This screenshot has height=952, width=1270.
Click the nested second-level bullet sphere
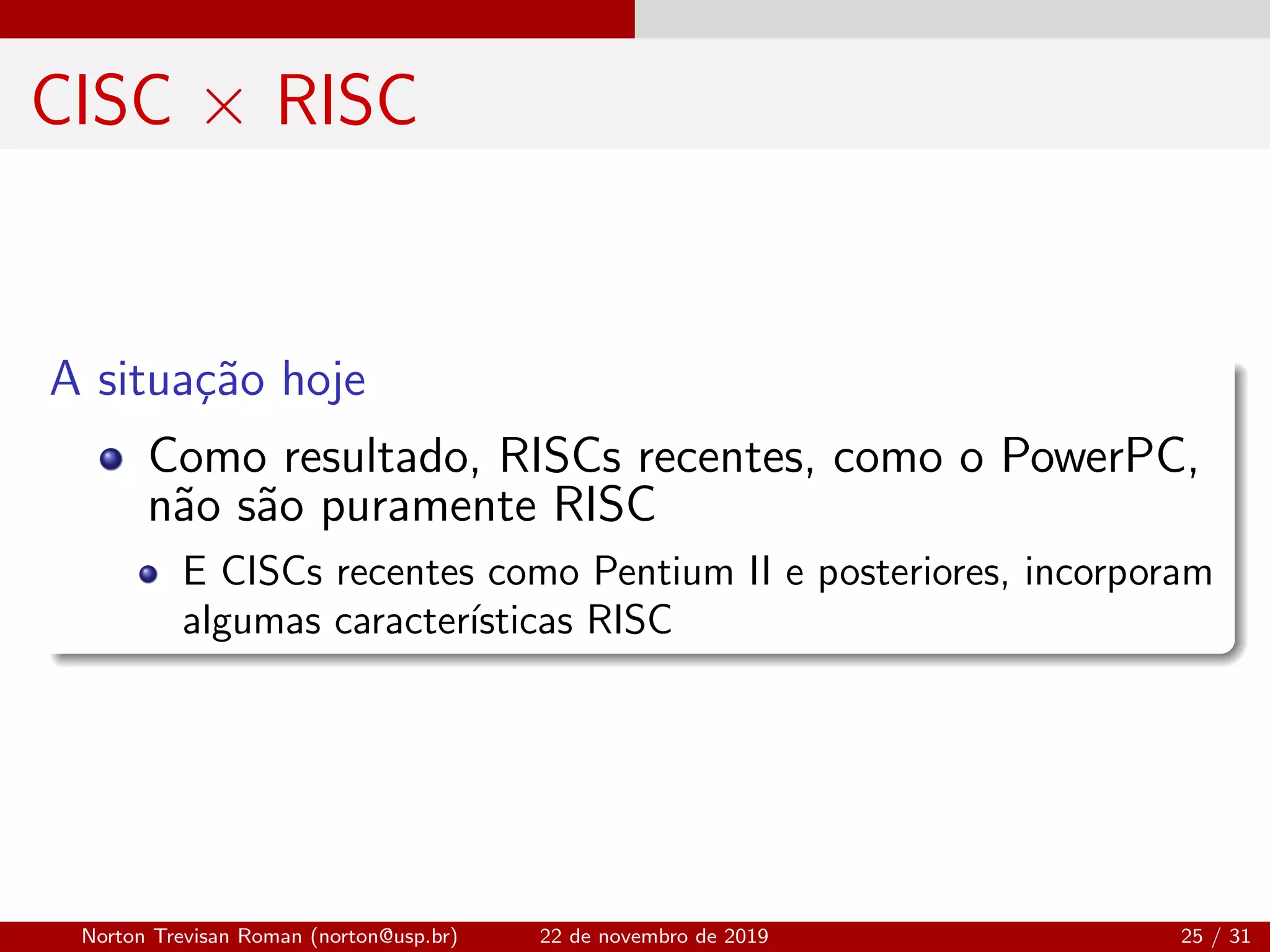tap(148, 574)
